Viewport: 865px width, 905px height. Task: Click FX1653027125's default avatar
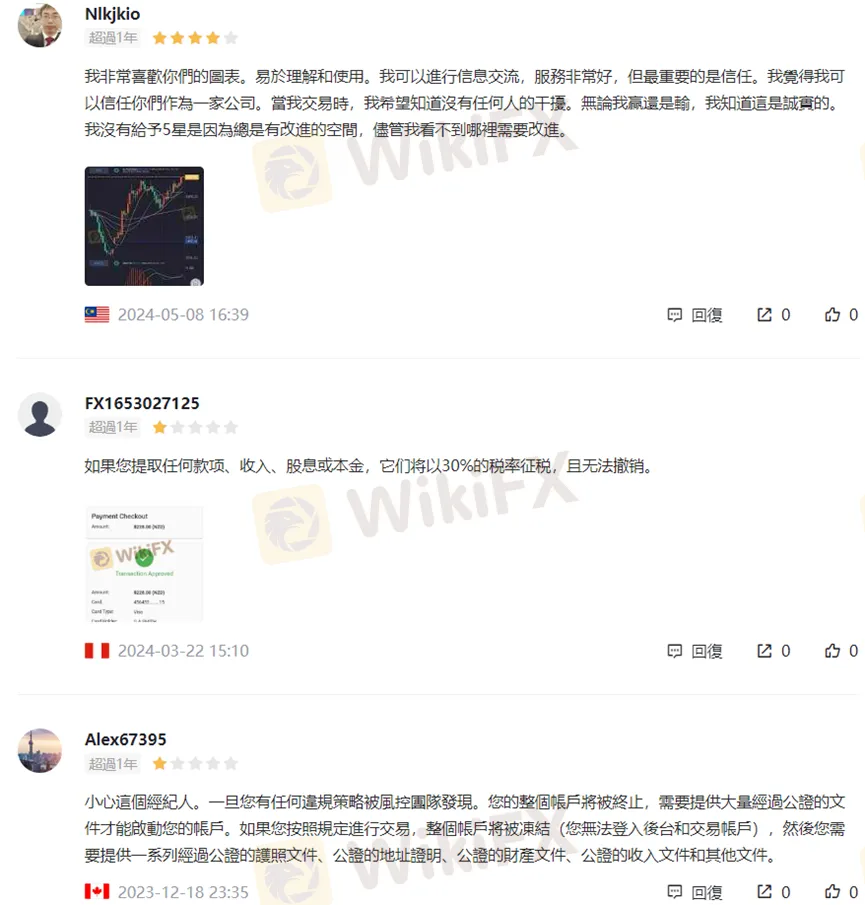[40, 415]
